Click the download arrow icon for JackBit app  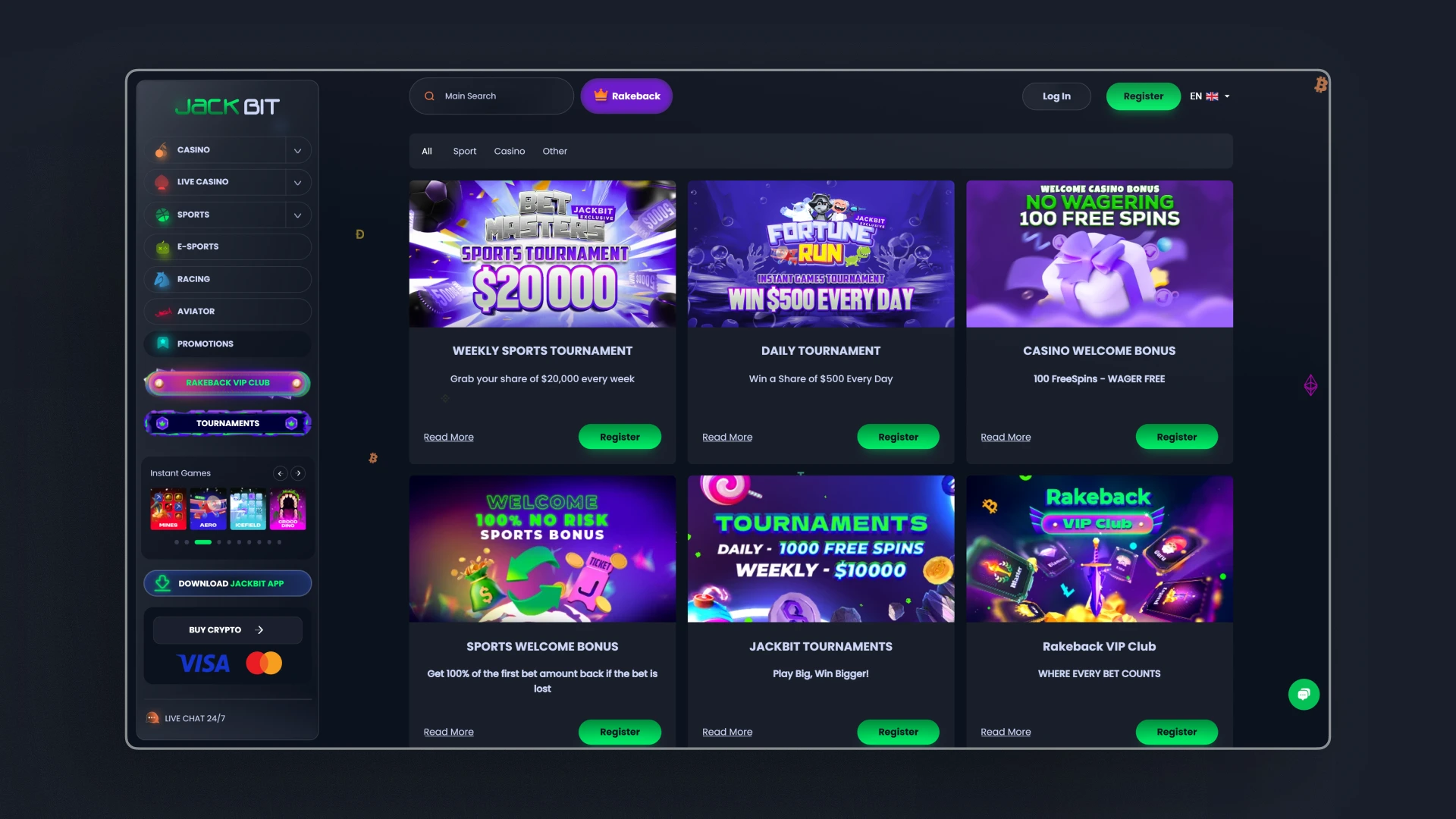point(162,583)
